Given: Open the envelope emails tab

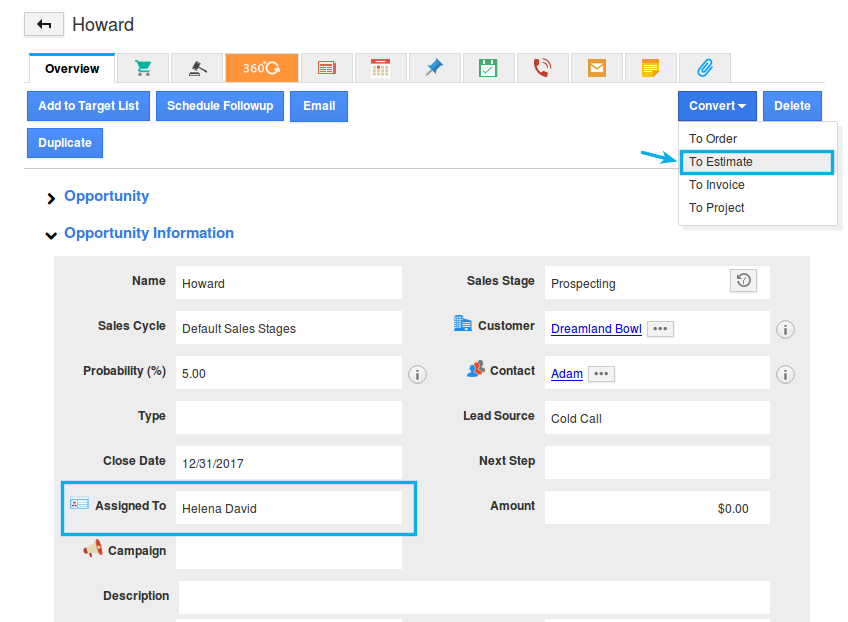Looking at the screenshot, I should (597, 68).
